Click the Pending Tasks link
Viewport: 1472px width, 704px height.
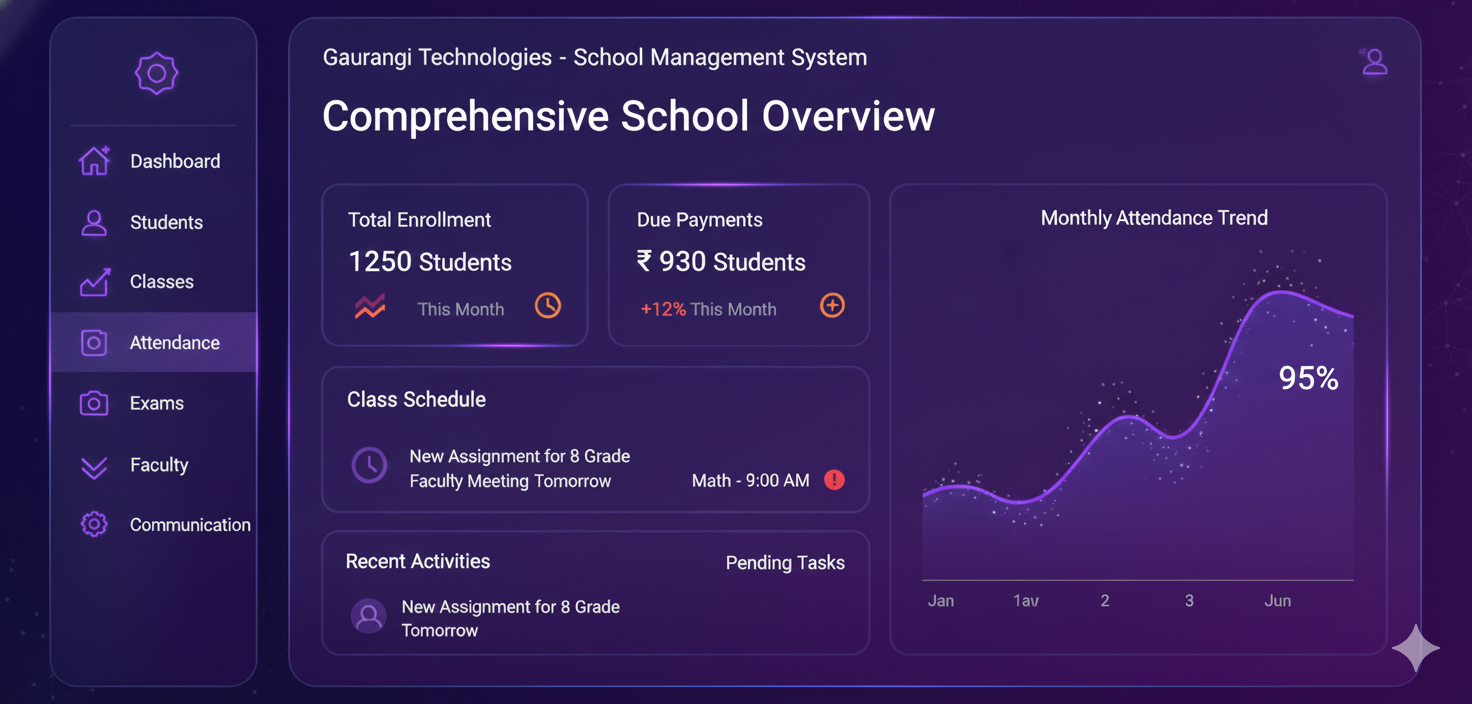click(x=785, y=563)
